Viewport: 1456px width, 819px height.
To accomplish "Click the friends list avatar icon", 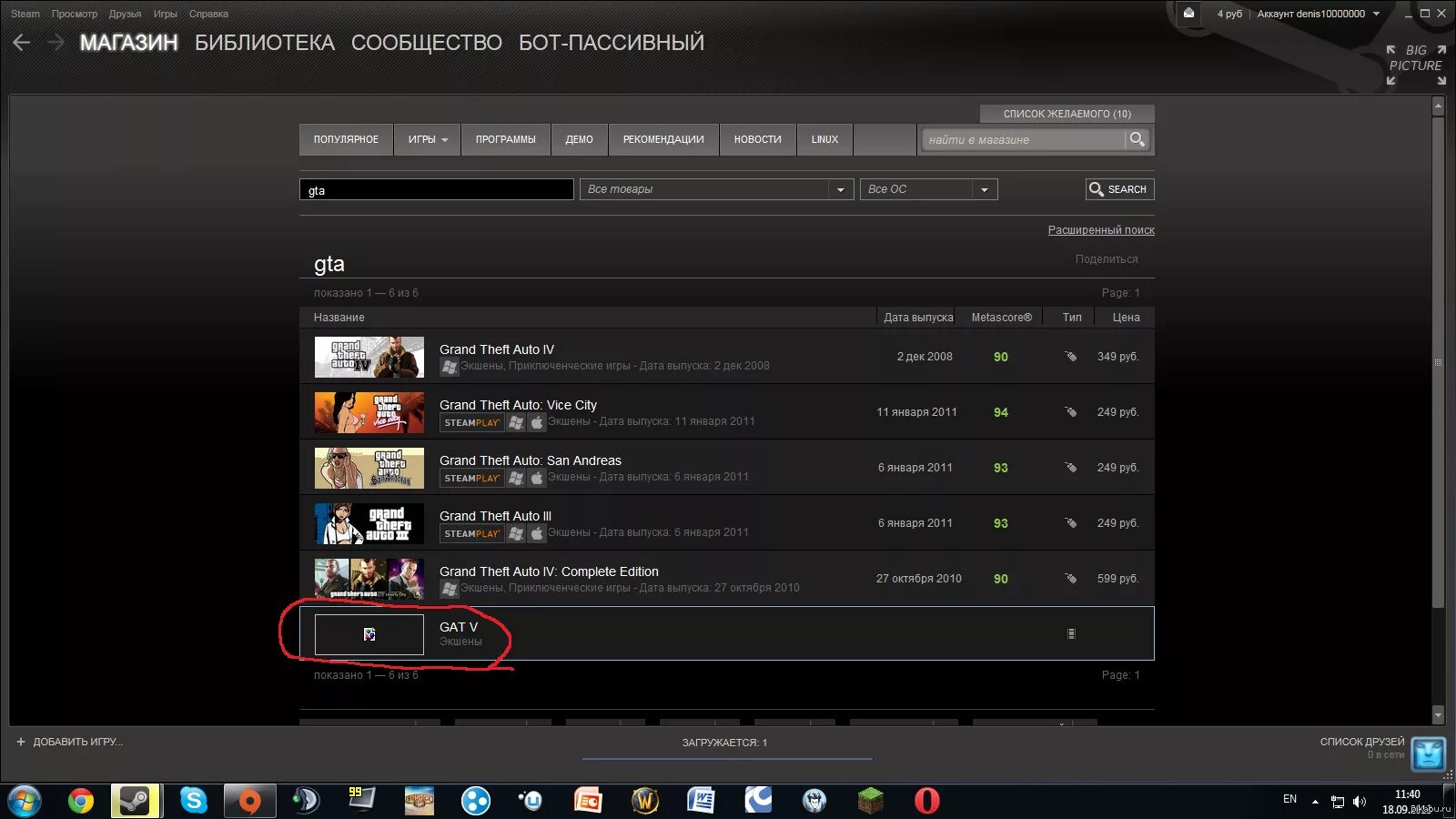I will (1429, 753).
